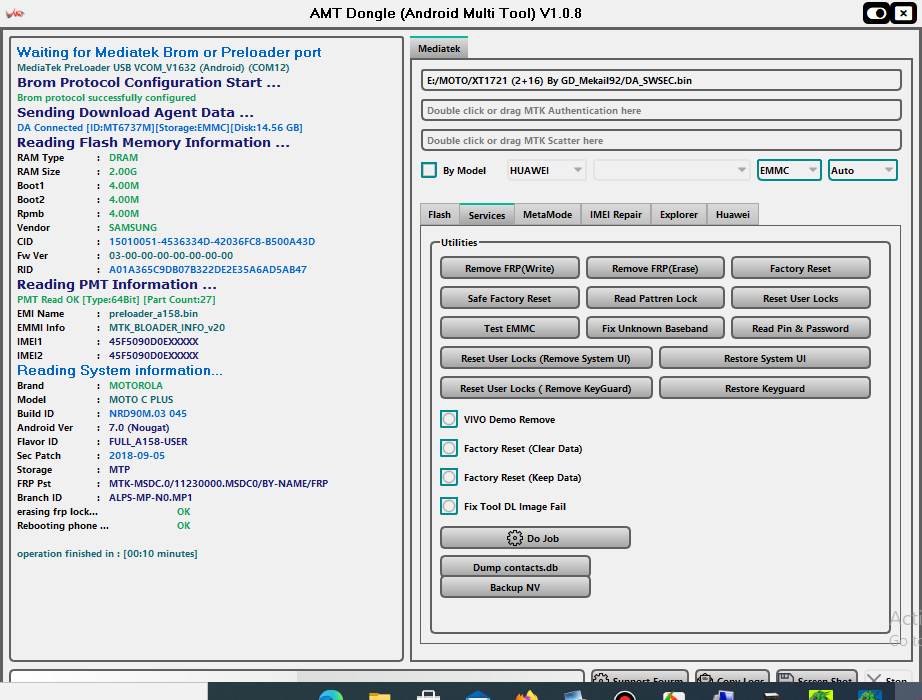Viewport: 922px width, 700px height.
Task: Expand the EMMC storage type dropdown
Action: point(789,170)
